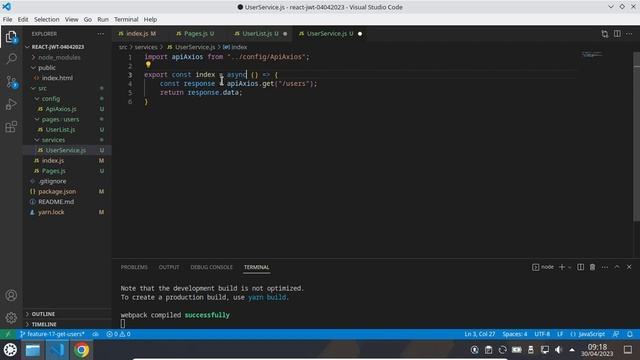Open the Accounts menu icon
This screenshot has width=640, height=360.
[x=11, y=295]
